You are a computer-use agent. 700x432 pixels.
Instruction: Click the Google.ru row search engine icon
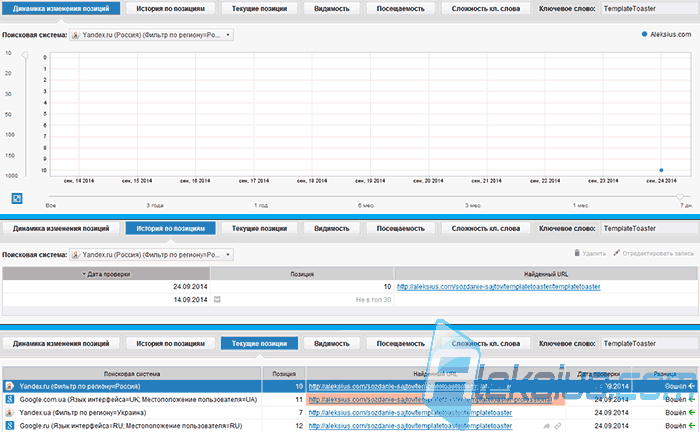pos(9,426)
